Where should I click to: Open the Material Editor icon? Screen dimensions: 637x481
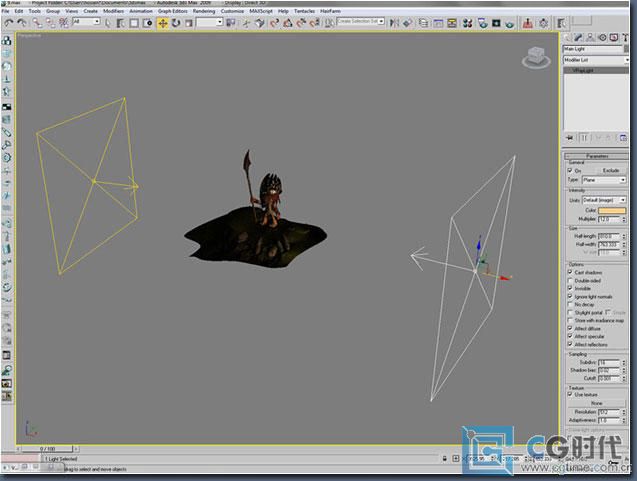click(468, 23)
